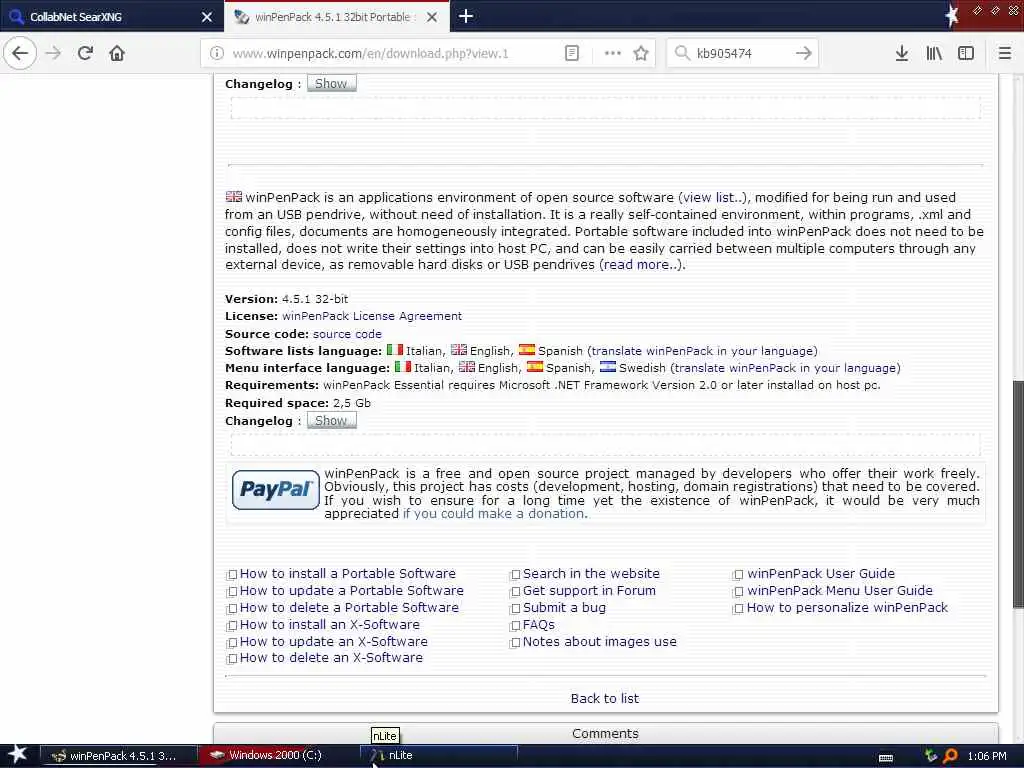Screen dimensions: 1024x768
Task: Click the keyboard tray icon
Action: click(x=886, y=757)
